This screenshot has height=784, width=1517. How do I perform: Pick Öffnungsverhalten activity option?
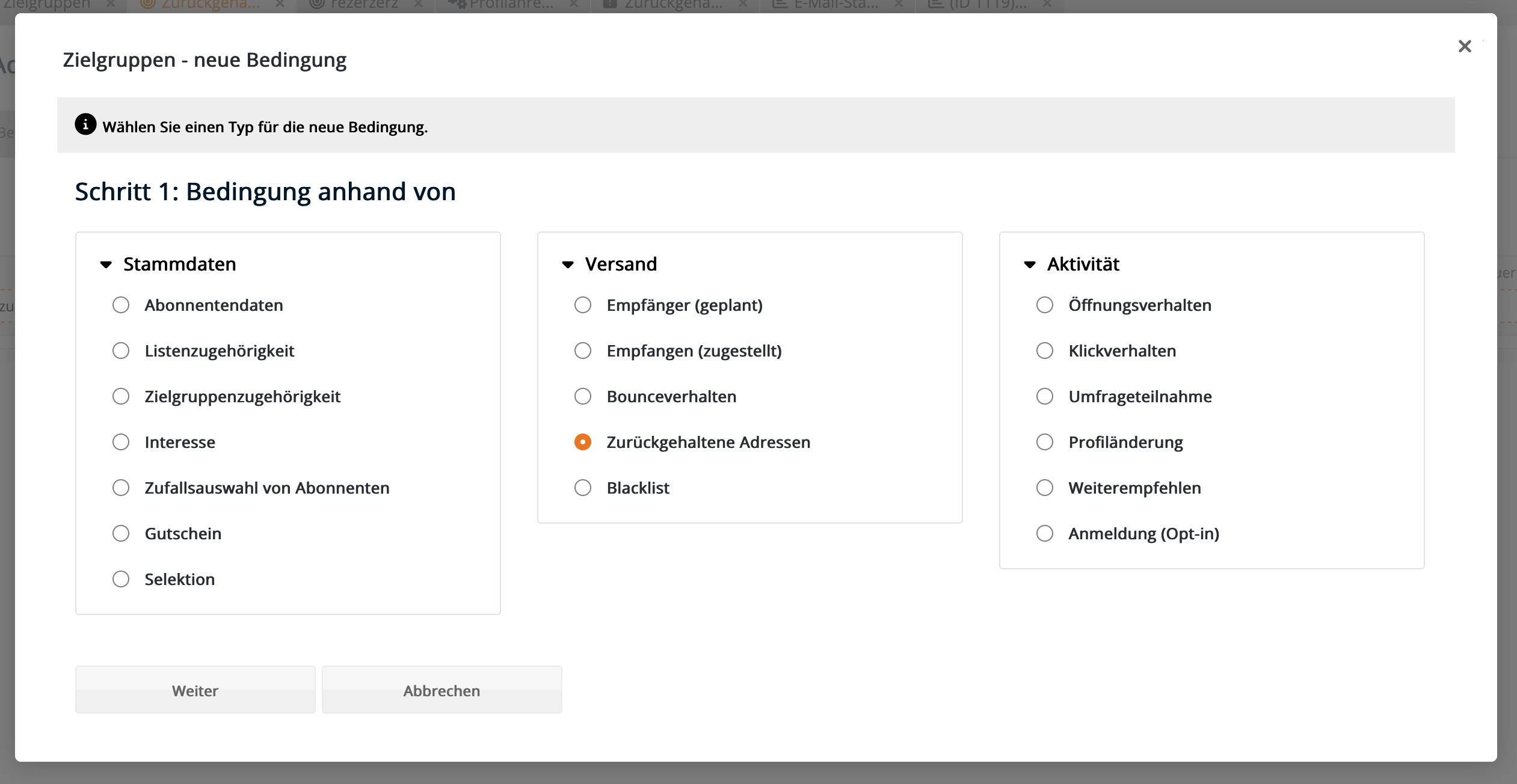(x=1045, y=305)
